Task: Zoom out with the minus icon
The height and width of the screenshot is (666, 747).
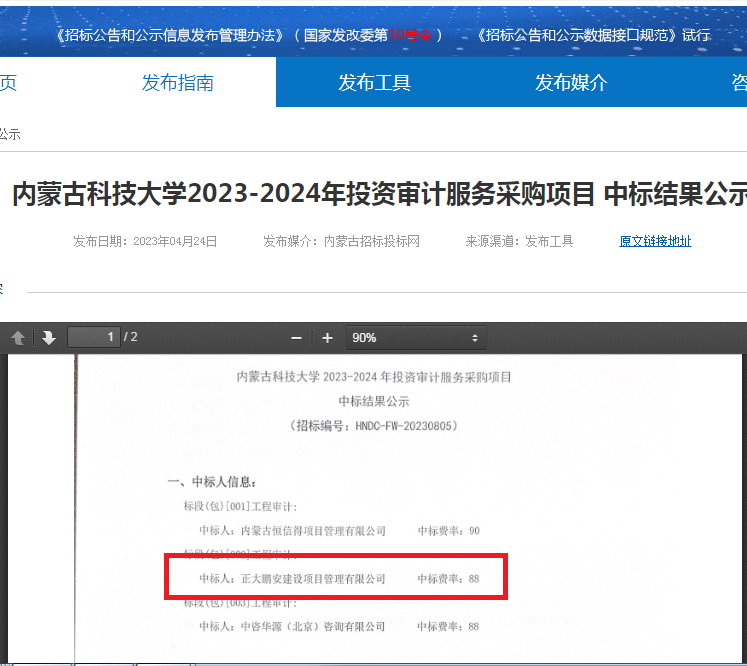Action: [296, 338]
